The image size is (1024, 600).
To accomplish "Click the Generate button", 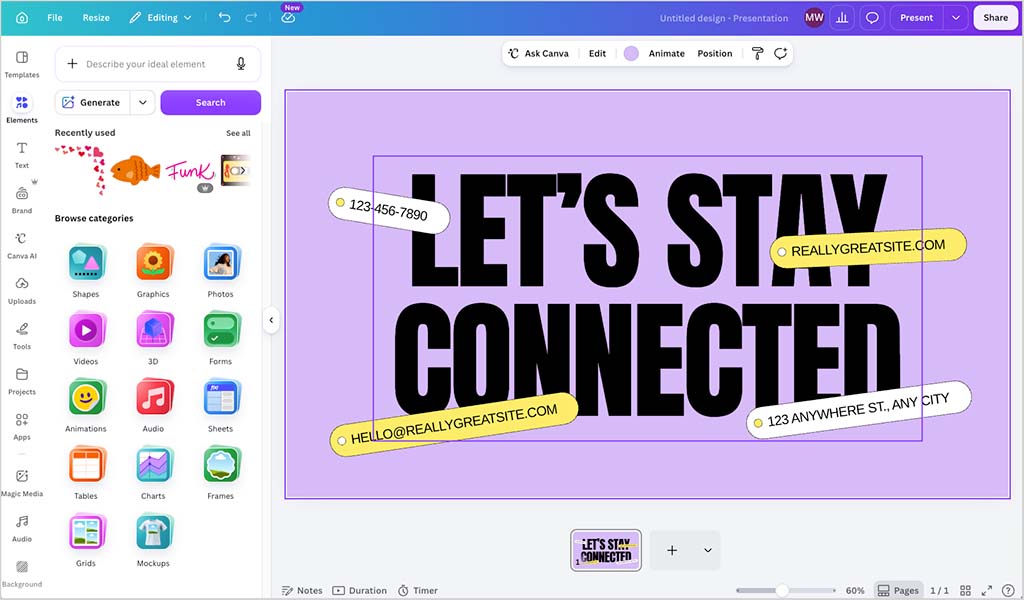I will point(92,103).
